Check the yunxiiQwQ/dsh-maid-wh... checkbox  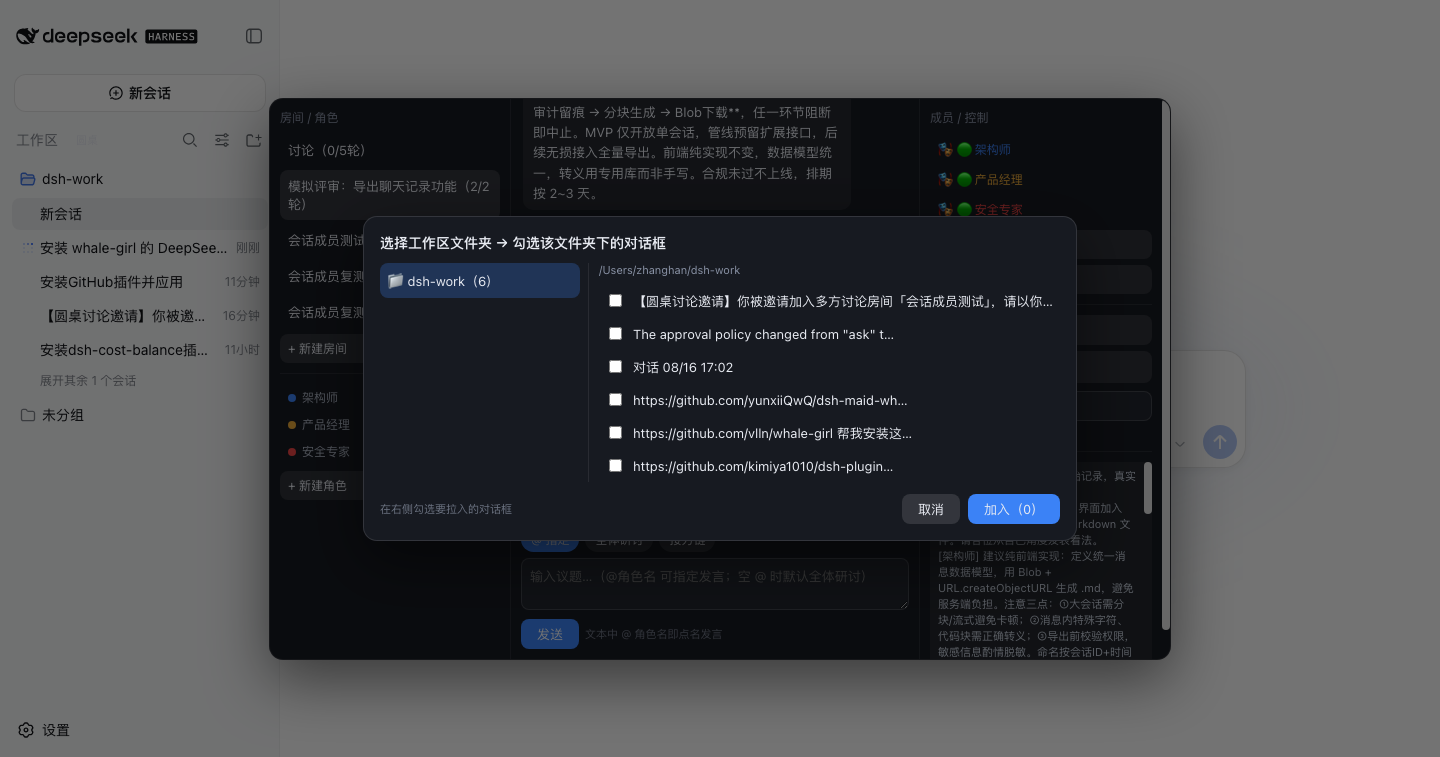click(x=615, y=399)
